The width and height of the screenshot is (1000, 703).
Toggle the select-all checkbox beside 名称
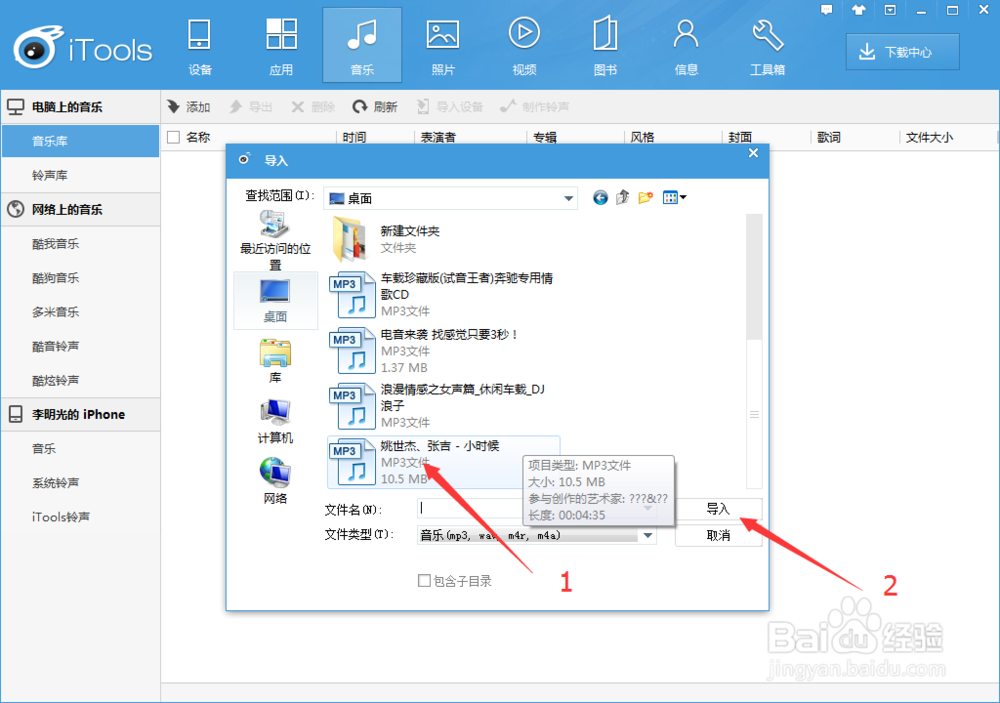pos(173,137)
